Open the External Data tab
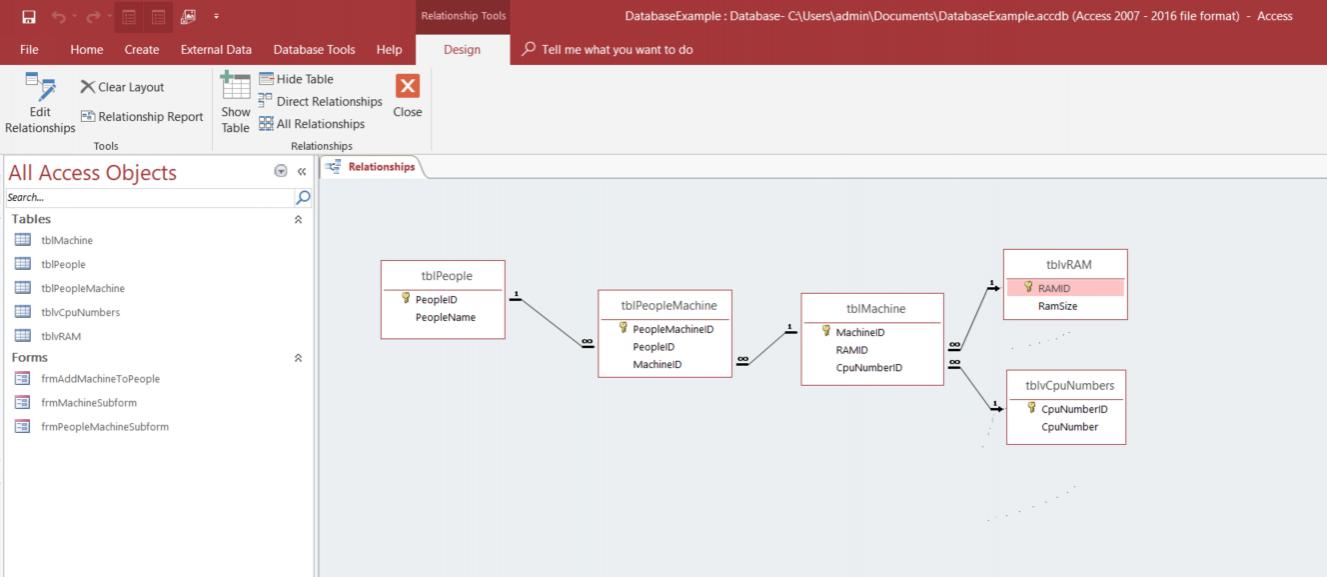 [x=216, y=49]
